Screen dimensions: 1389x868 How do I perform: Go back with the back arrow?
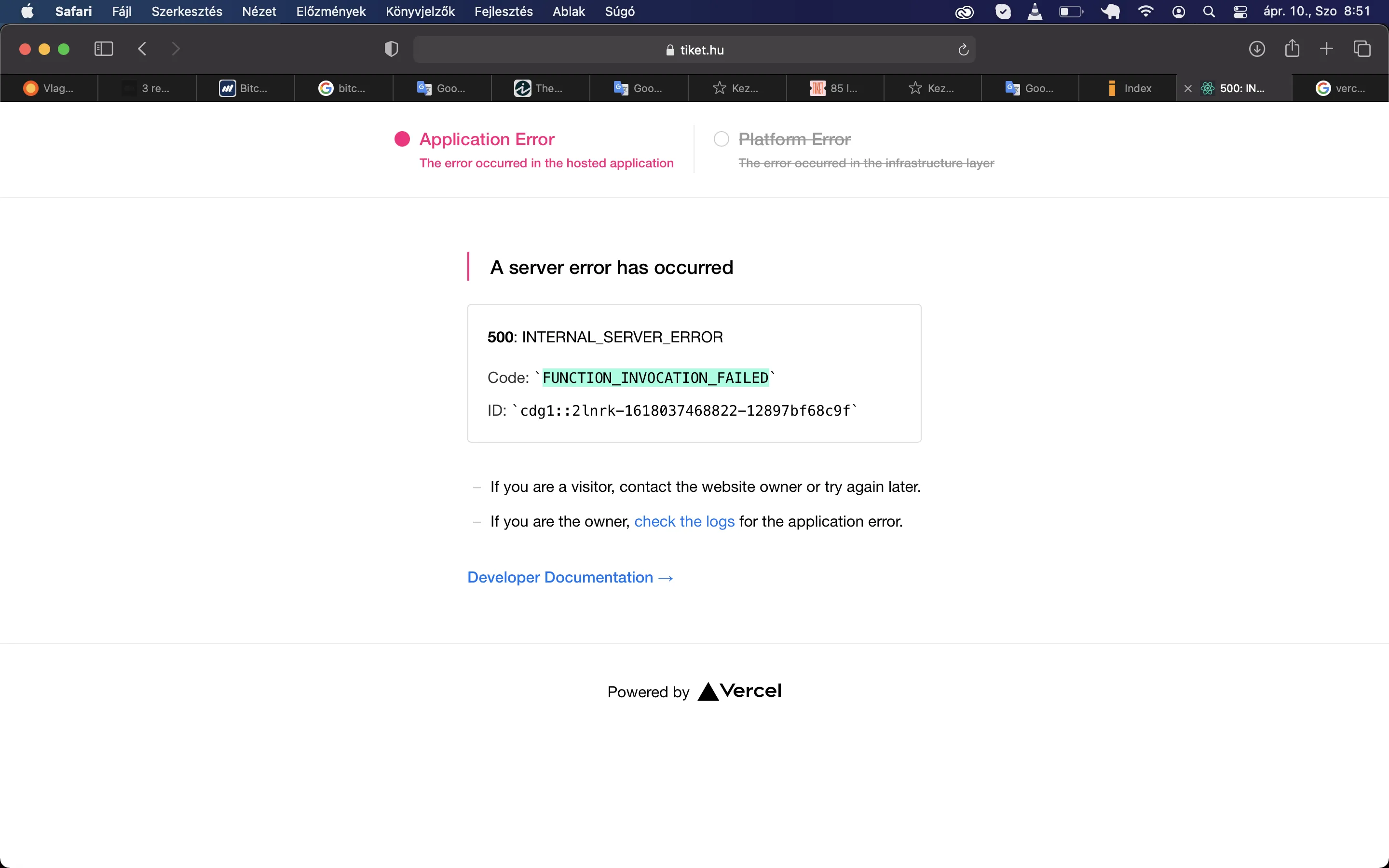click(x=142, y=49)
